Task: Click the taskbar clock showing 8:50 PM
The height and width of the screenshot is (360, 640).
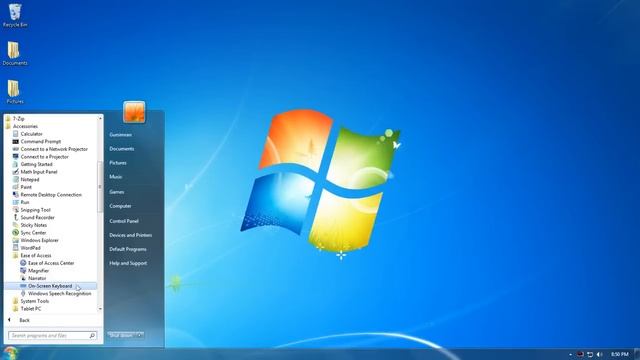Action: [x=620, y=354]
